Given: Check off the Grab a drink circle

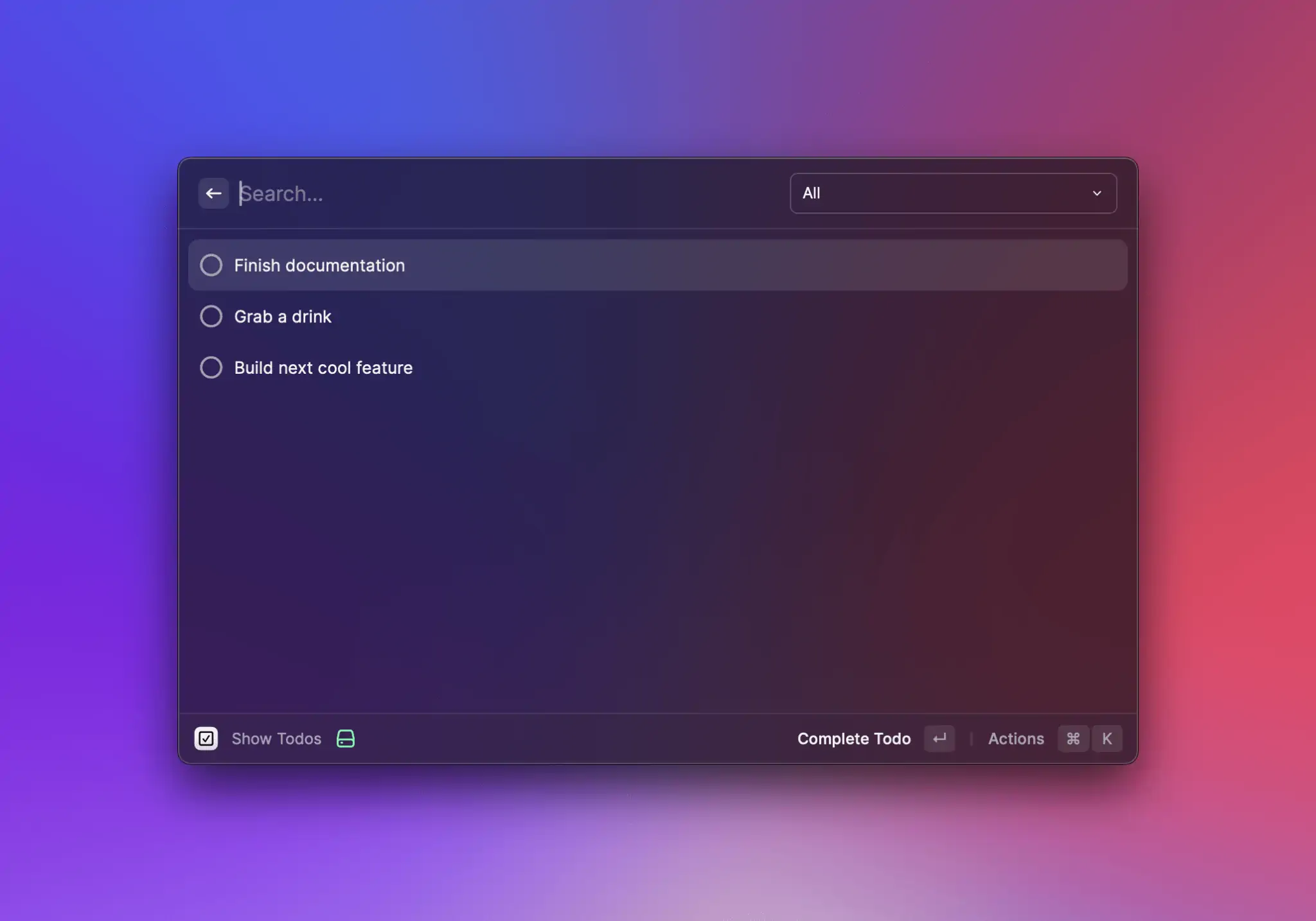Looking at the screenshot, I should (x=211, y=317).
